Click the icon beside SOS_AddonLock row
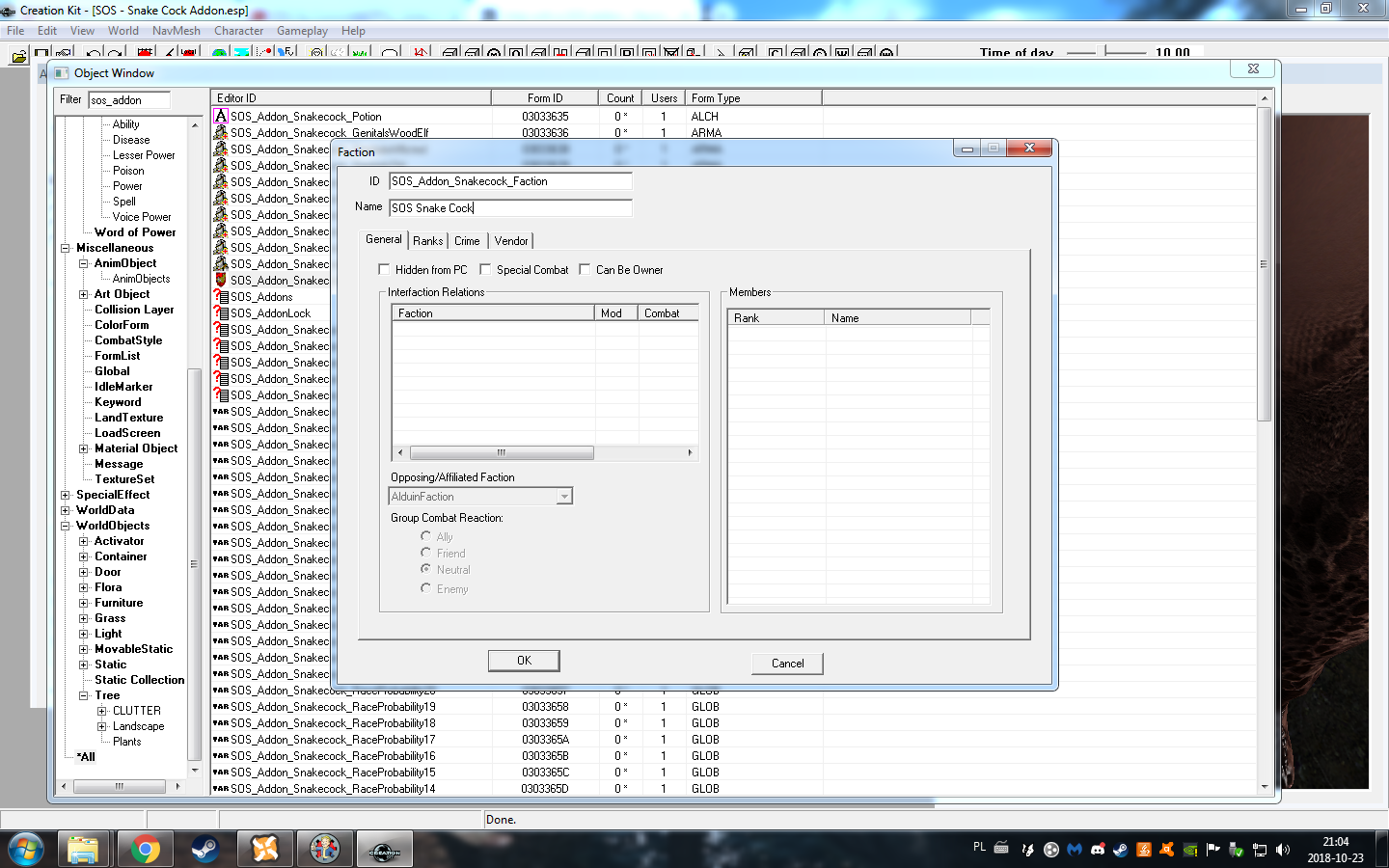The image size is (1389, 868). (221, 312)
